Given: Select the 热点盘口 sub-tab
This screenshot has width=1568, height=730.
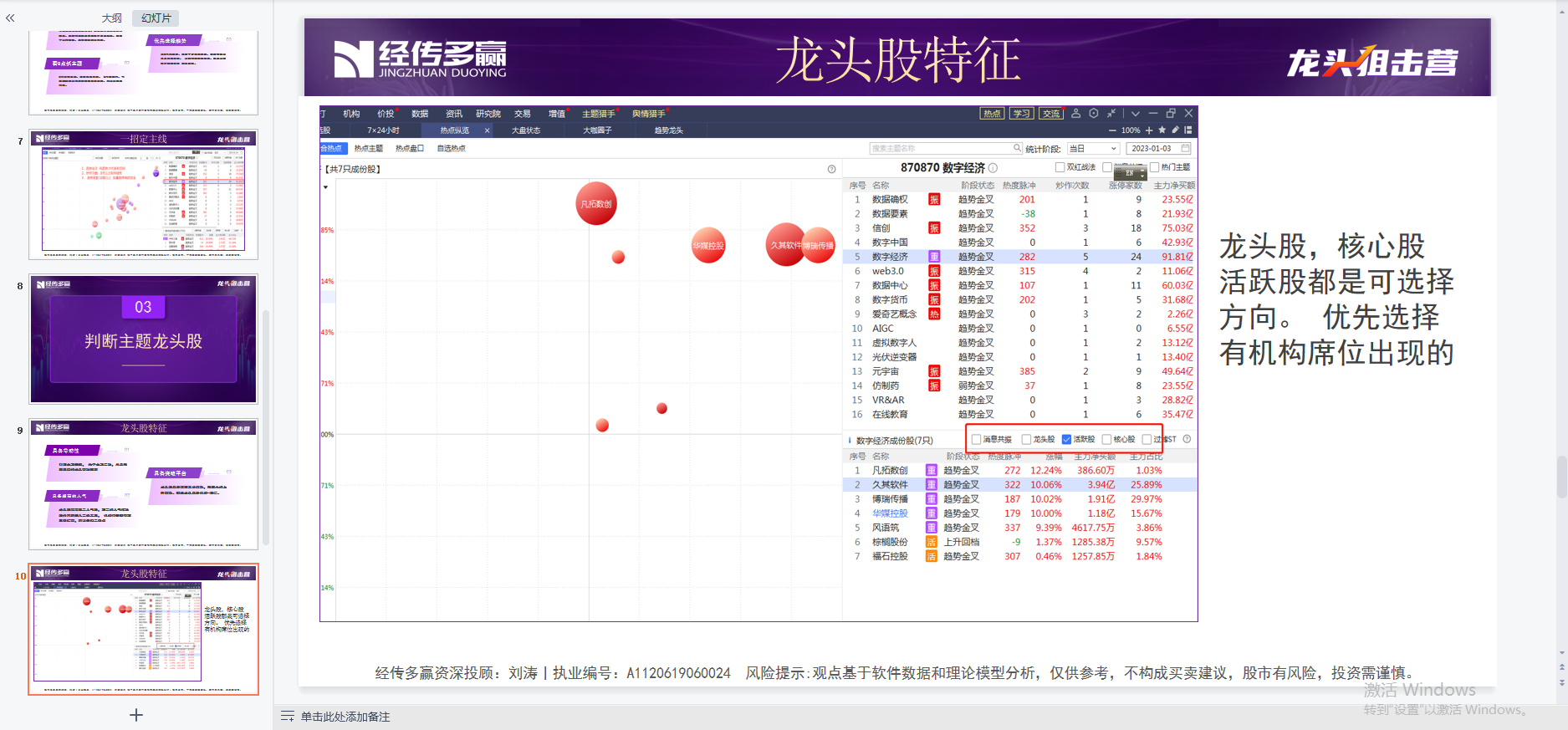Looking at the screenshot, I should pos(410,148).
